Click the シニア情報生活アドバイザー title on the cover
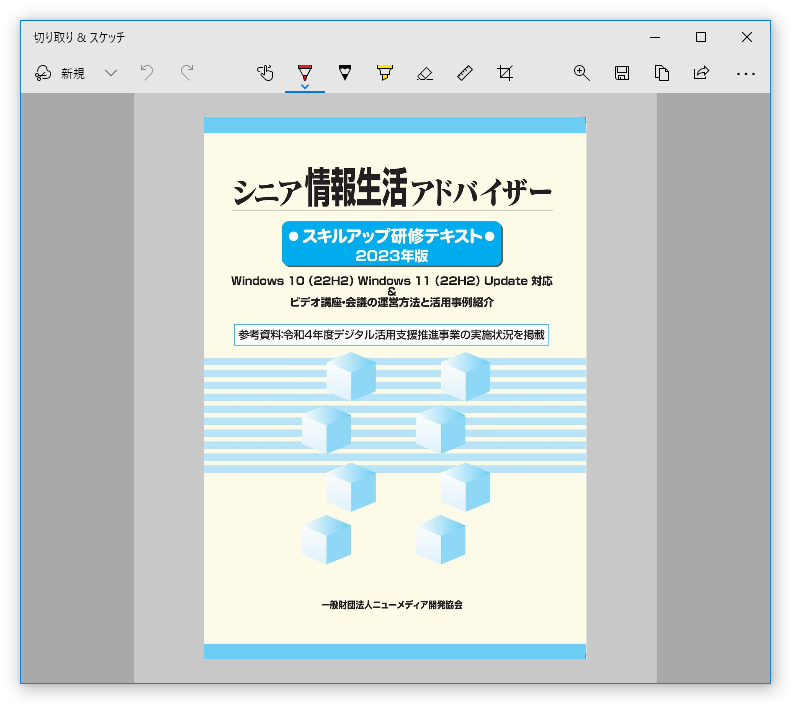This screenshot has height=704, width=791. tap(392, 189)
